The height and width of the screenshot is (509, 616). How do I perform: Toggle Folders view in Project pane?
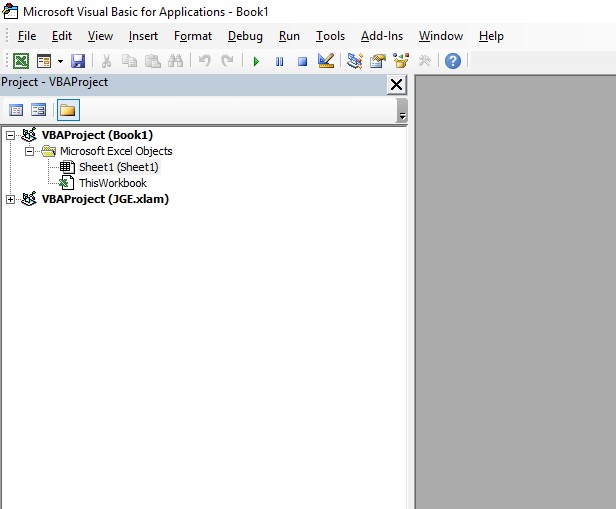(68, 110)
